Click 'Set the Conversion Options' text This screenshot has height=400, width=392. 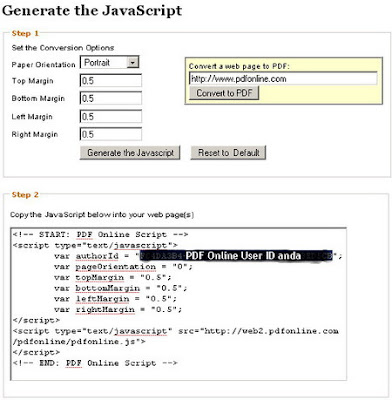click(x=63, y=48)
